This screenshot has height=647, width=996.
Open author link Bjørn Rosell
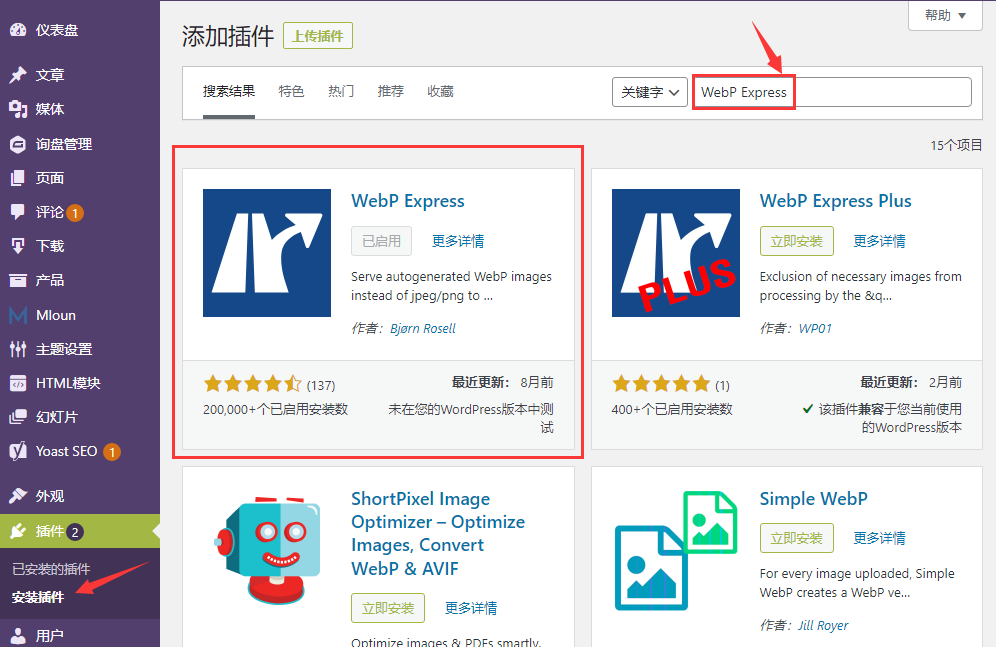point(423,329)
